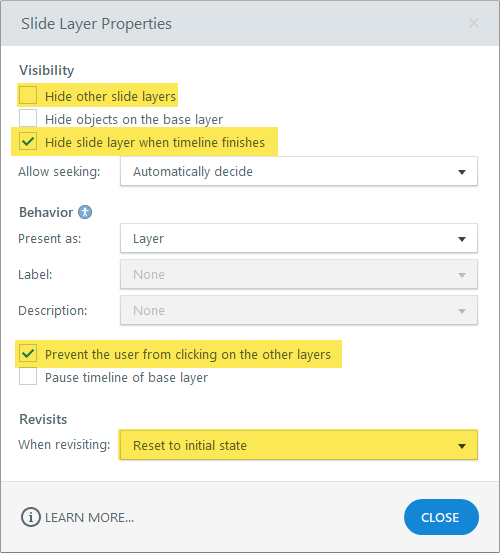
Task: Enable Pause timeline of base layer
Action: point(28,376)
